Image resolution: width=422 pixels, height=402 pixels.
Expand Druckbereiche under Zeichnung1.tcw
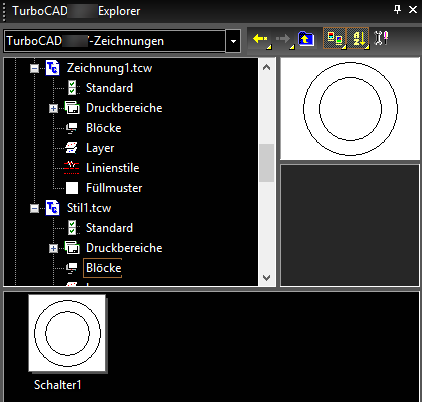point(53,108)
